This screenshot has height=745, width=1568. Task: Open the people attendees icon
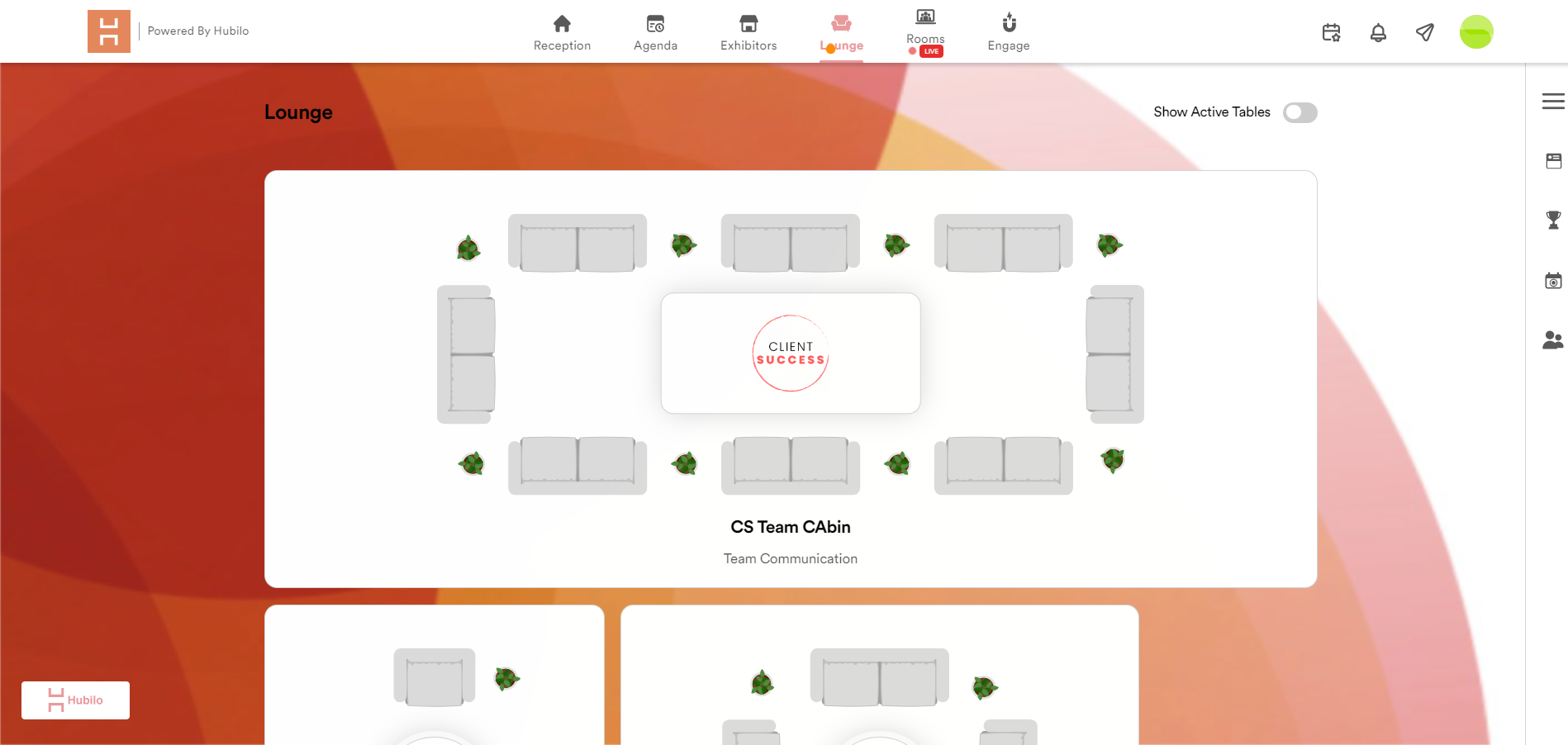click(1553, 339)
